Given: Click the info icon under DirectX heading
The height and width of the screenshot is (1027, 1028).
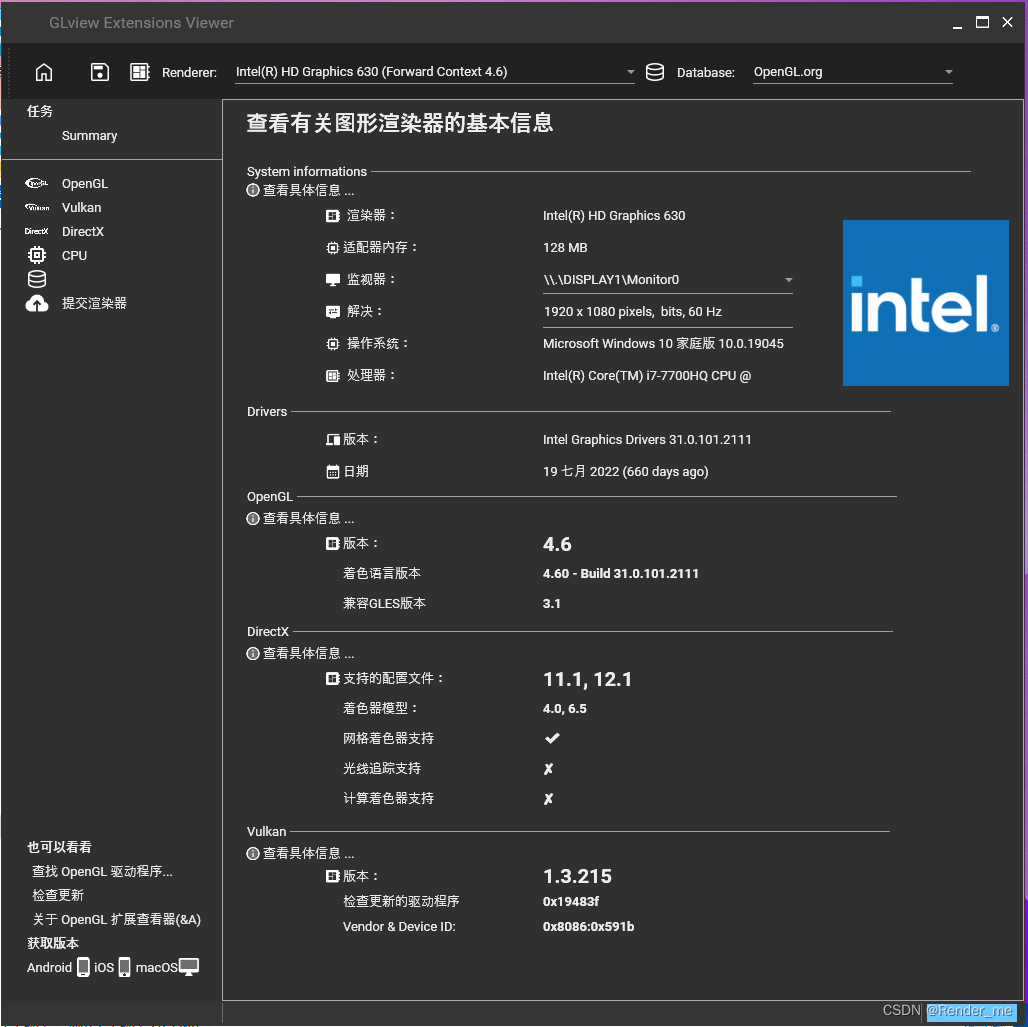Looking at the screenshot, I should (252, 653).
